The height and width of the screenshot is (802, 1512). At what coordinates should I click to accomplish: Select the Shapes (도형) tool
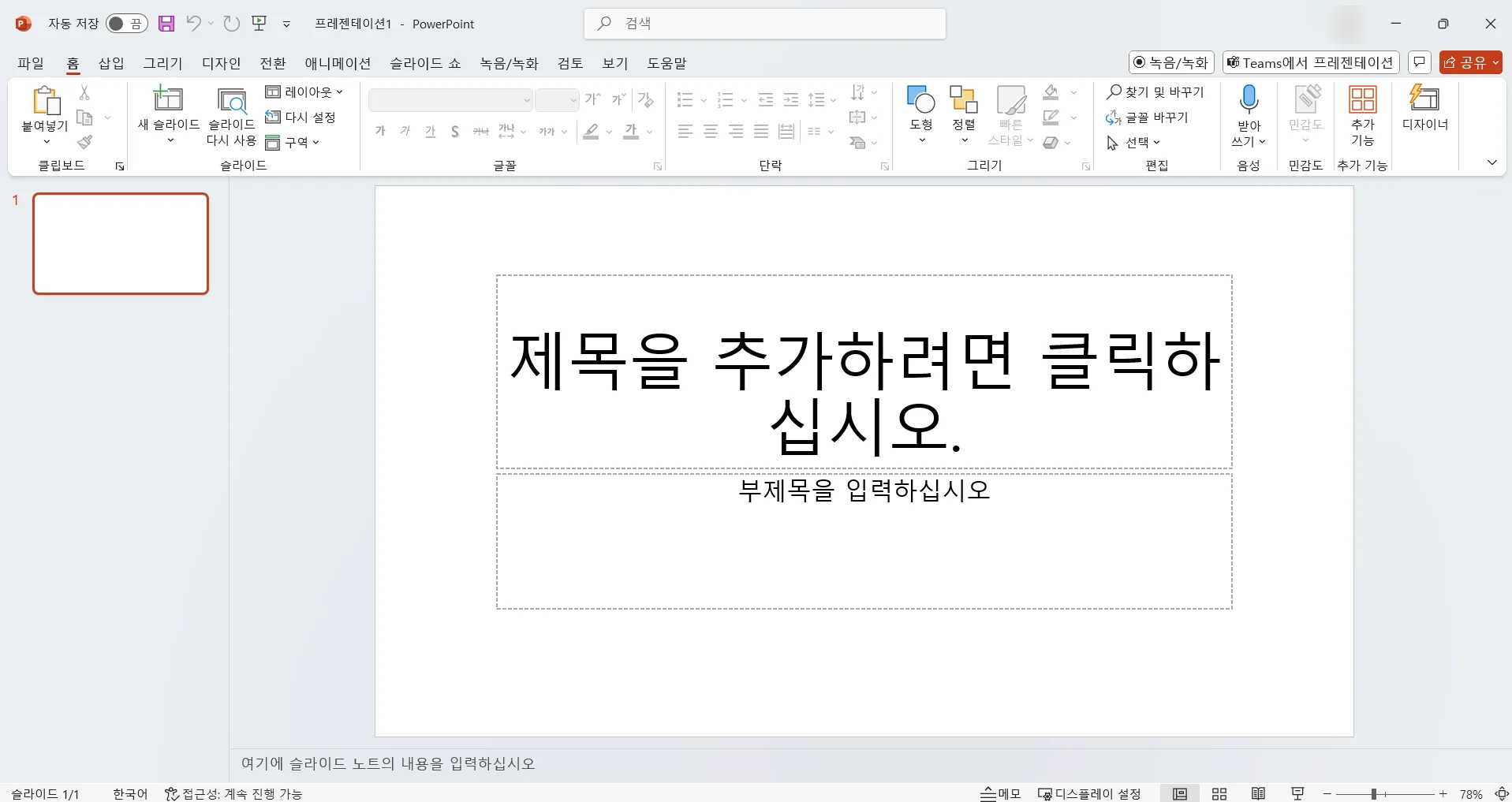tap(920, 114)
